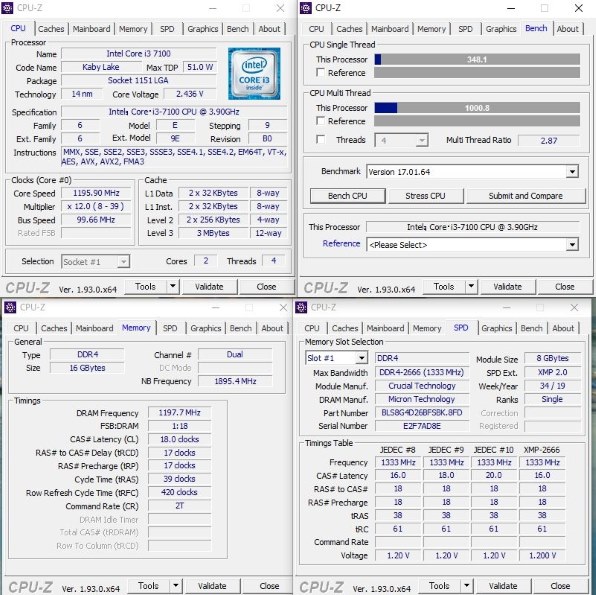Click the Week/Year value 34 / 19
This screenshot has width=596, height=595.
[552, 386]
